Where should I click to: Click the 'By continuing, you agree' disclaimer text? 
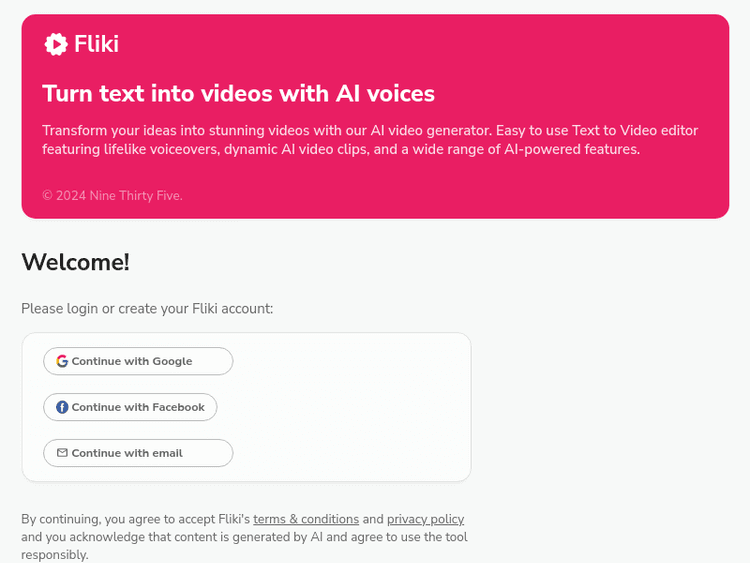(135, 519)
